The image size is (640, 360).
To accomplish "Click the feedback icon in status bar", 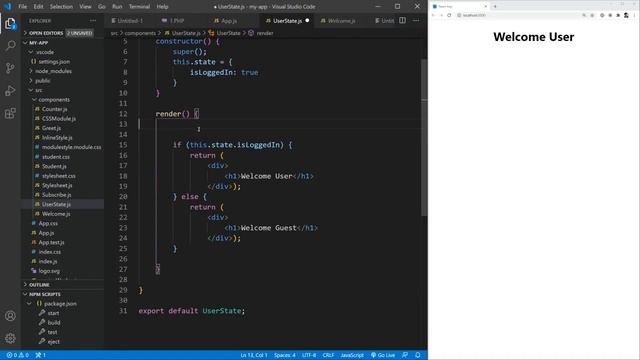I will (x=404, y=355).
